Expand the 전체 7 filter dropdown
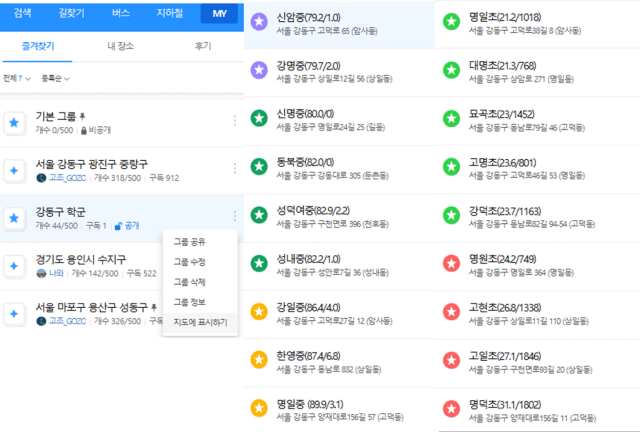This screenshot has height=435, width=640. (17, 78)
